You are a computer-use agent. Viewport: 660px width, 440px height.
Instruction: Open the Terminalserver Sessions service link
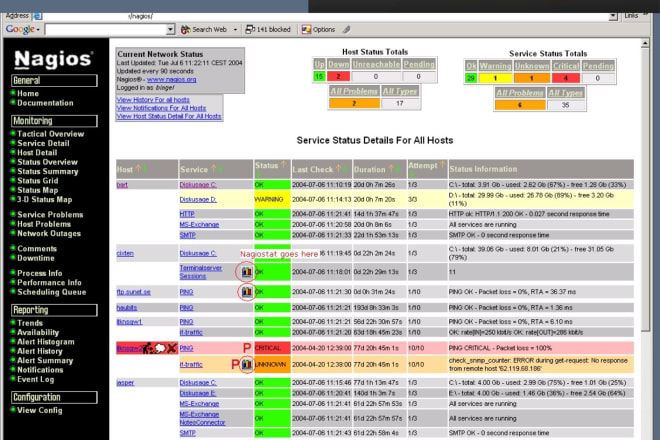tap(201, 272)
